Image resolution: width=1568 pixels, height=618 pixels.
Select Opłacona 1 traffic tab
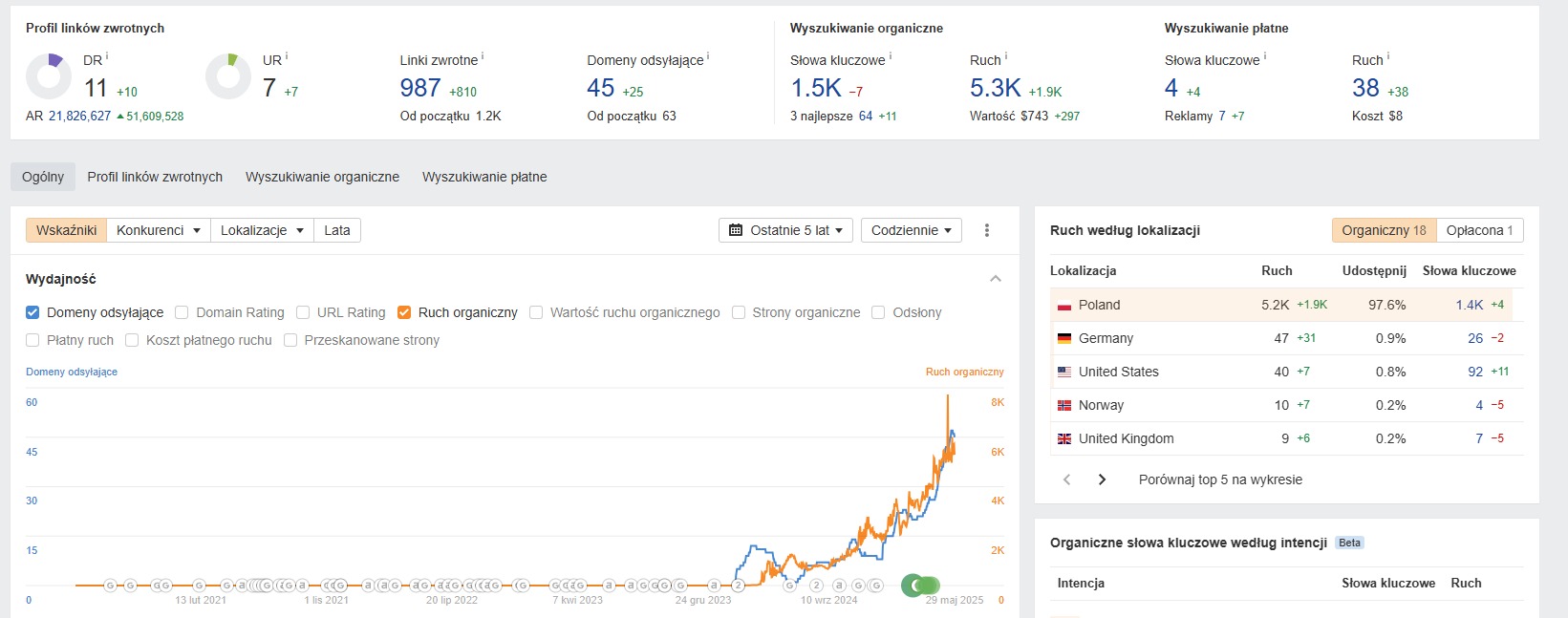point(1479,230)
